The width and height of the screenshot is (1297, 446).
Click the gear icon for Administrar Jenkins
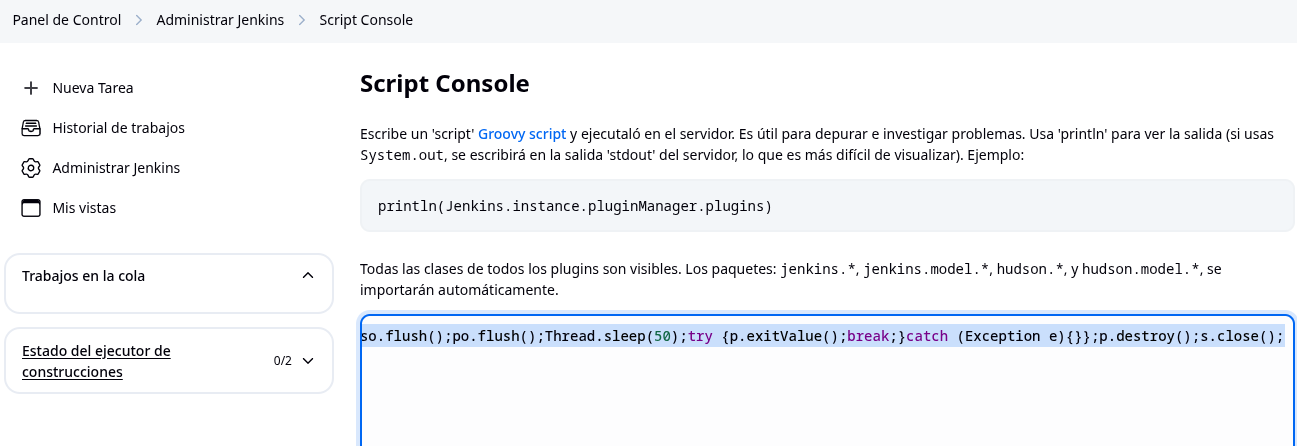(x=31, y=168)
